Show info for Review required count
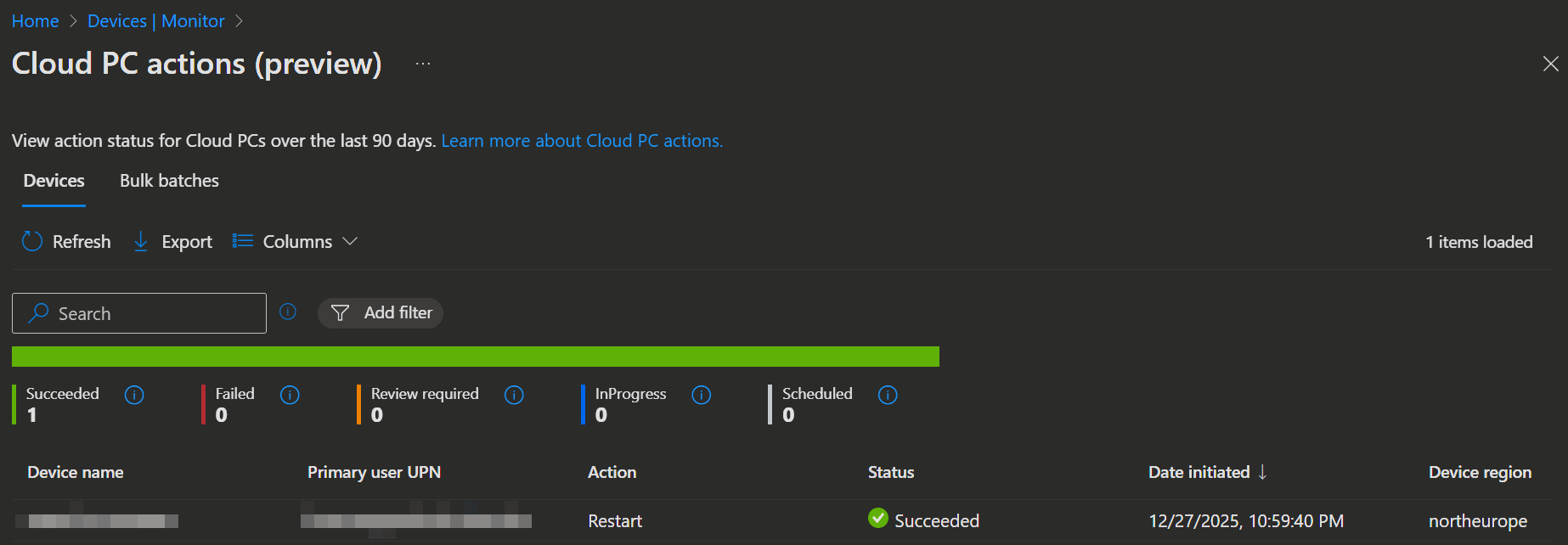Screen dimensions: 1568x545 click(514, 395)
